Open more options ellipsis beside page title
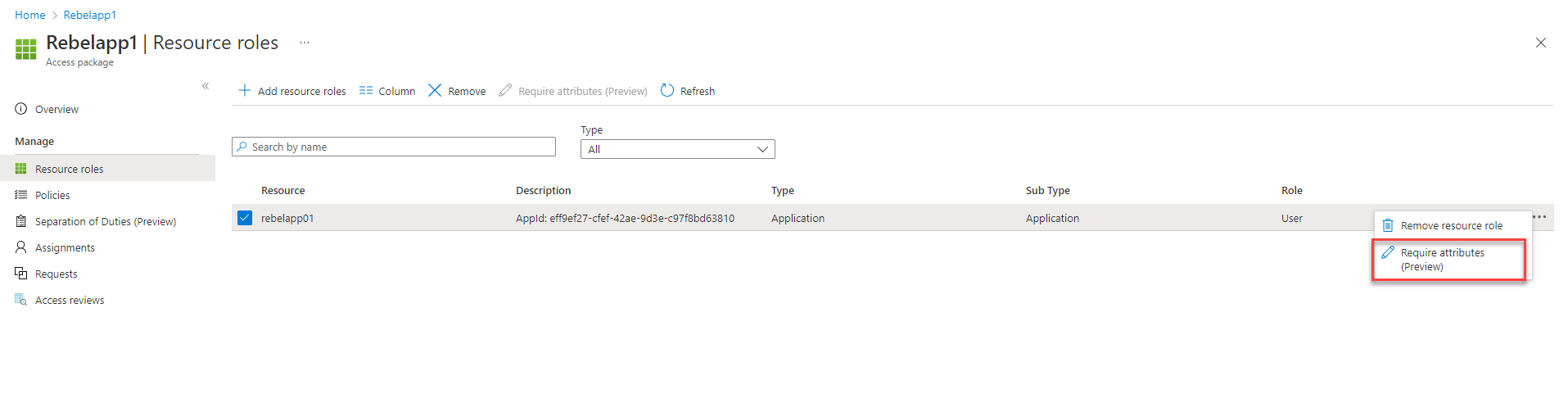The image size is (1568, 394). click(x=305, y=43)
